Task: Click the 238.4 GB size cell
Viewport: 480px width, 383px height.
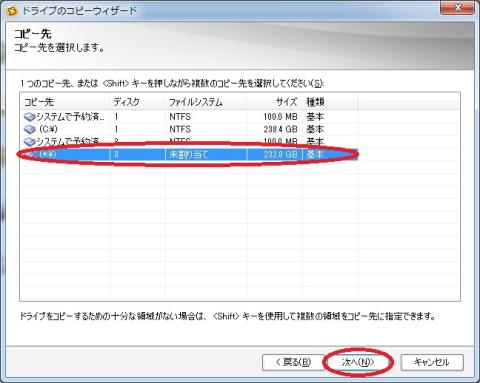Action: pos(280,129)
